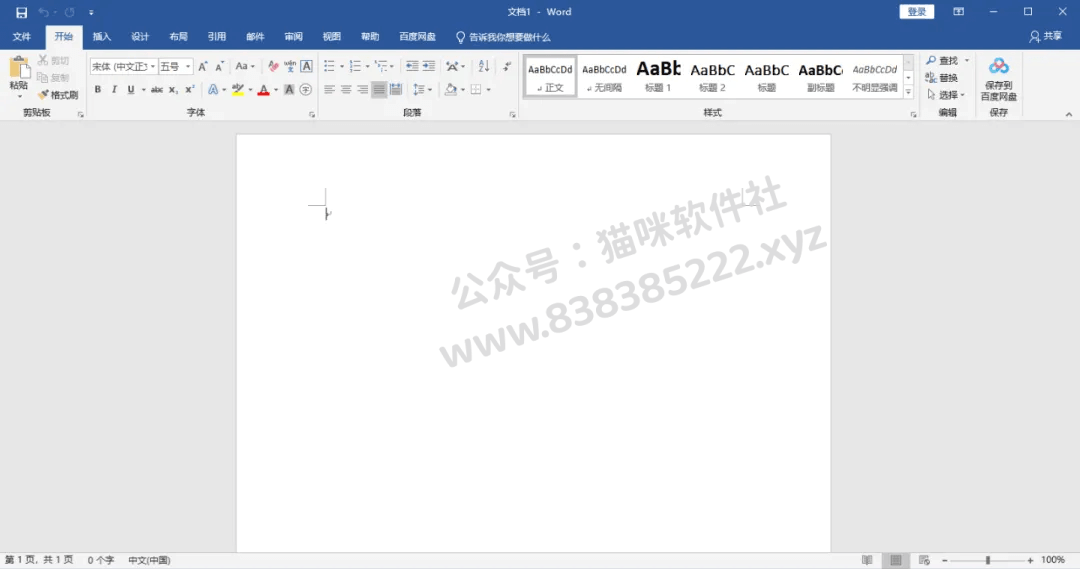Viewport: 1080px width, 569px height.
Task: Sort the selection with the A-Z icon
Action: click(484, 67)
